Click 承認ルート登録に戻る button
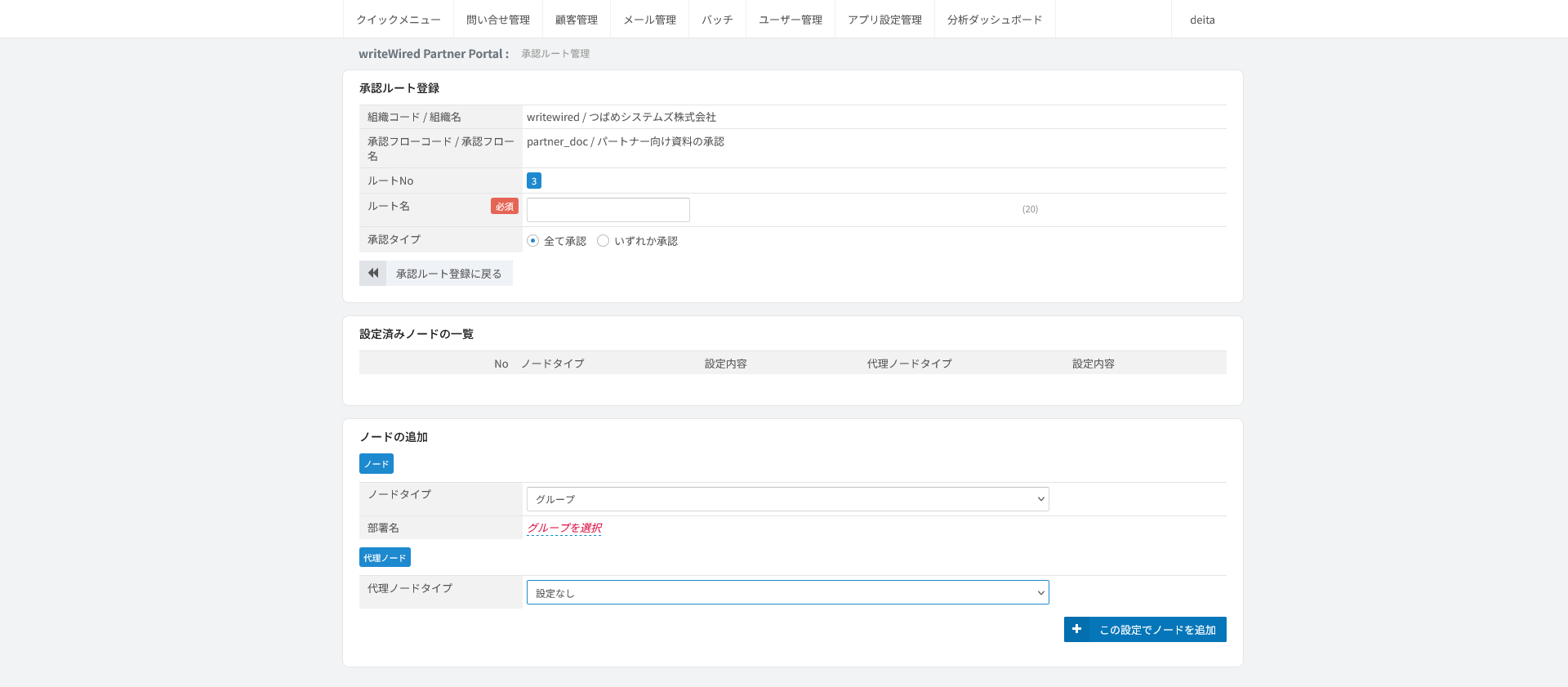 point(436,273)
